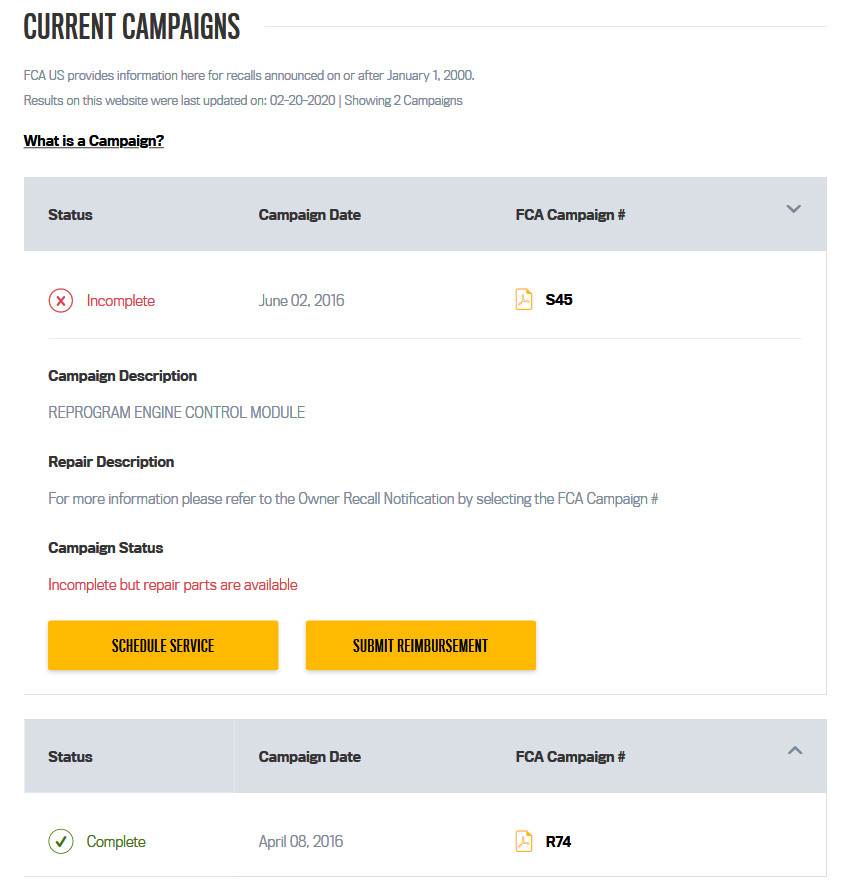Open the S45 campaign PDF icon
This screenshot has height=888, width=842.
pos(524,300)
